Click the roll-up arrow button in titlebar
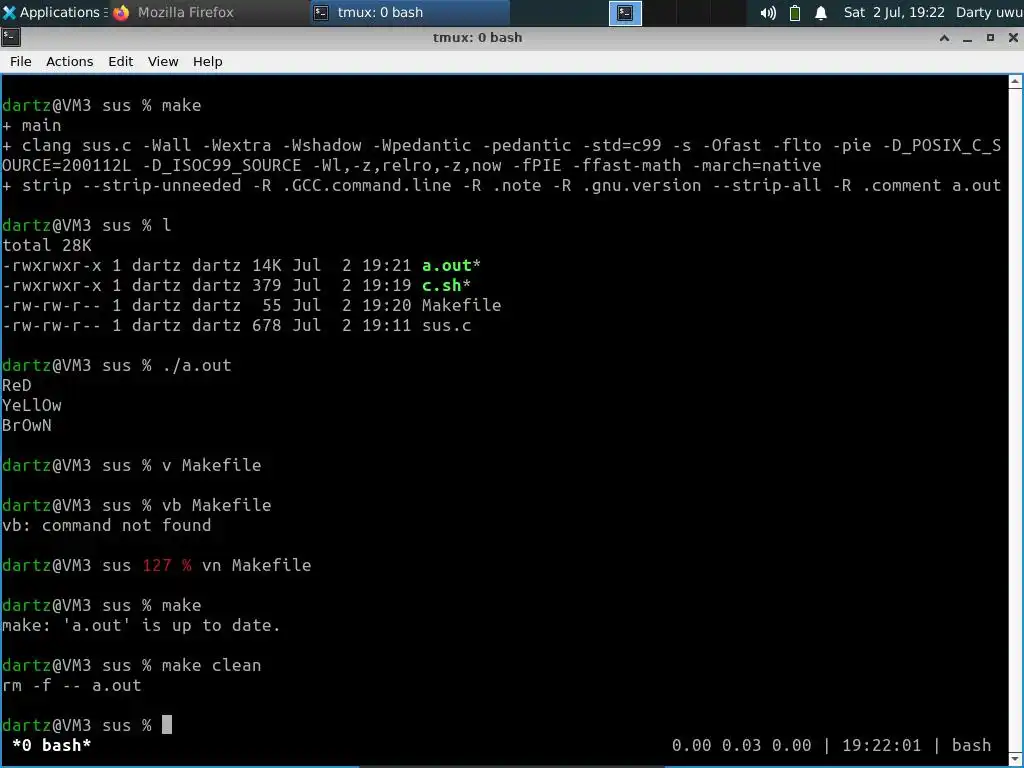This screenshot has width=1024, height=768. (x=944, y=38)
